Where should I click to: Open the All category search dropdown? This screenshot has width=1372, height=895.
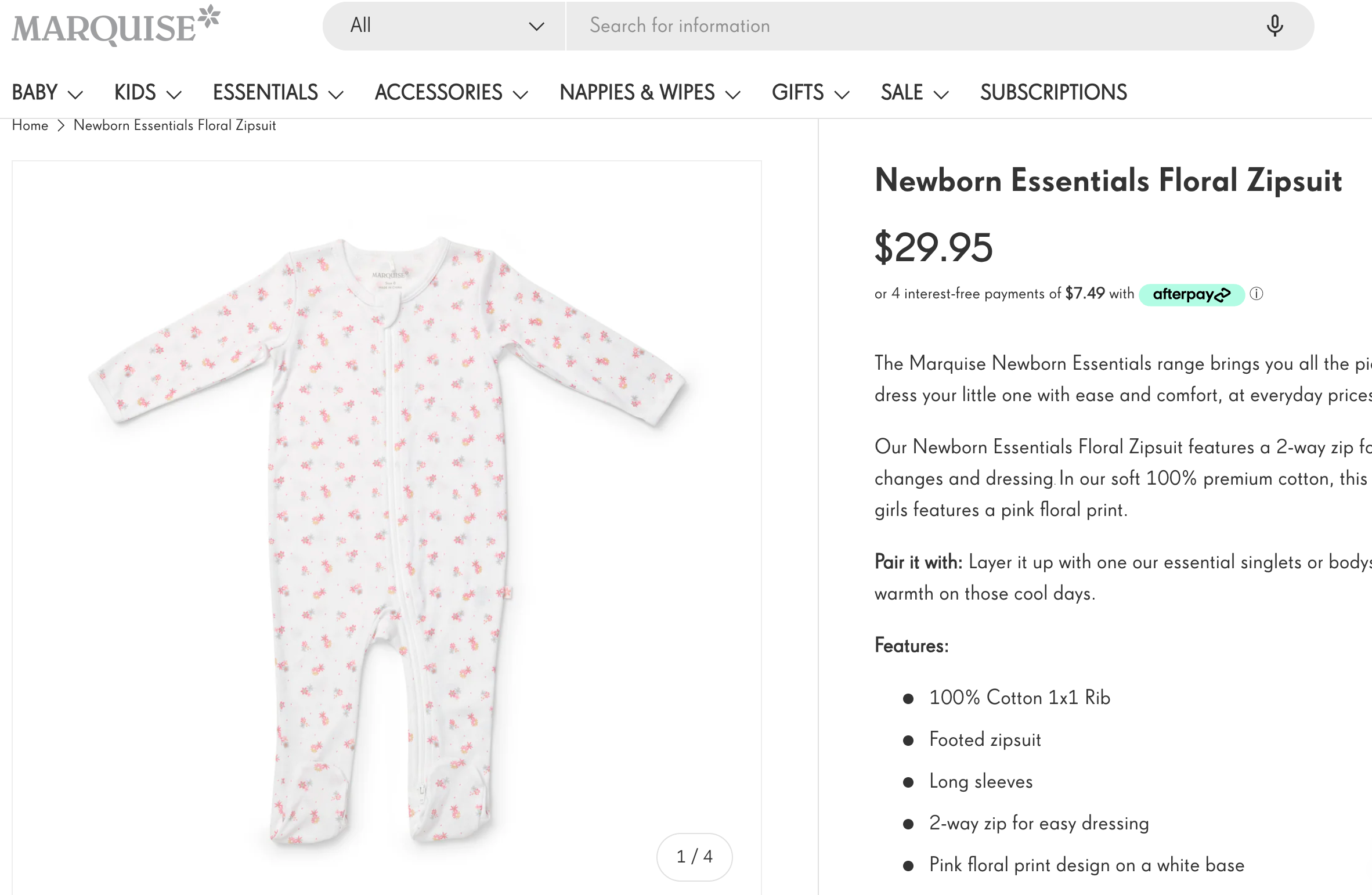444,26
